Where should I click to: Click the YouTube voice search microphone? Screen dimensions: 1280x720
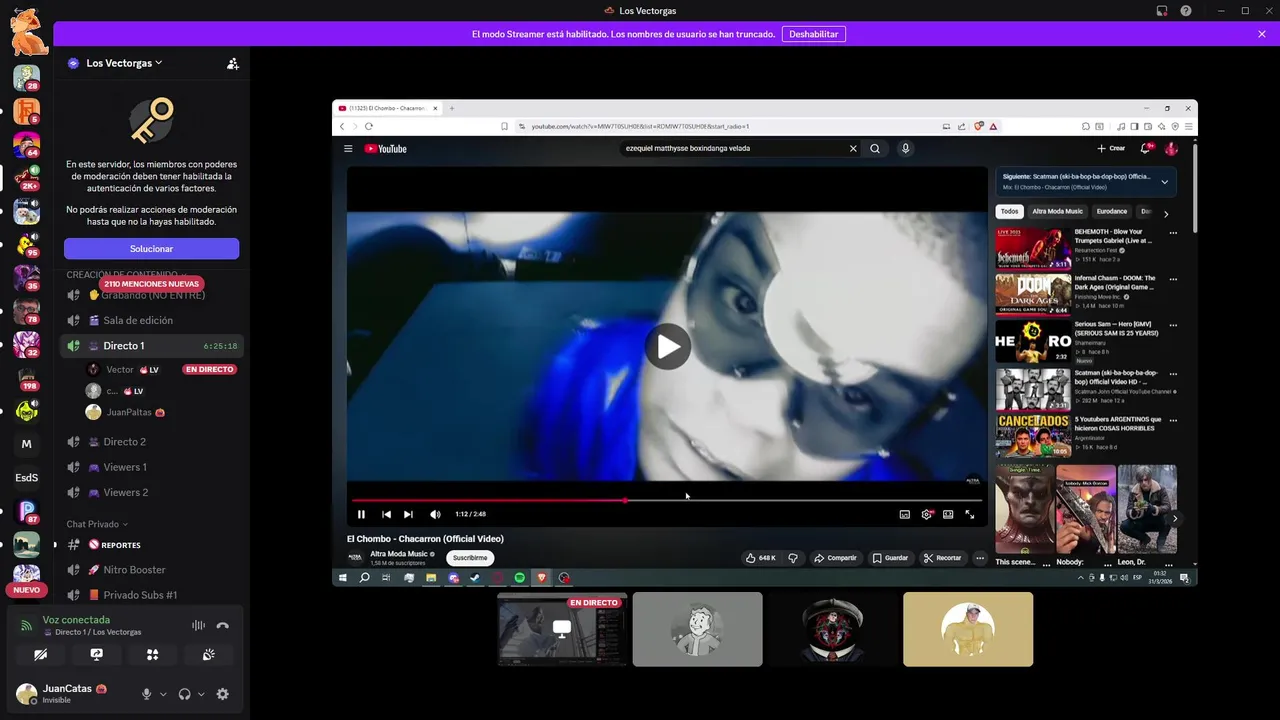point(905,148)
